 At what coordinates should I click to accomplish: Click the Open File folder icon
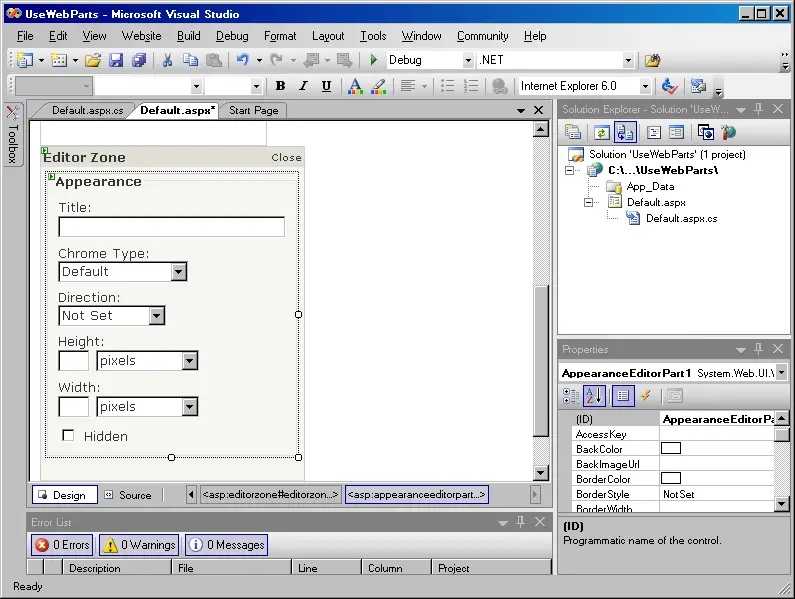tap(93, 60)
